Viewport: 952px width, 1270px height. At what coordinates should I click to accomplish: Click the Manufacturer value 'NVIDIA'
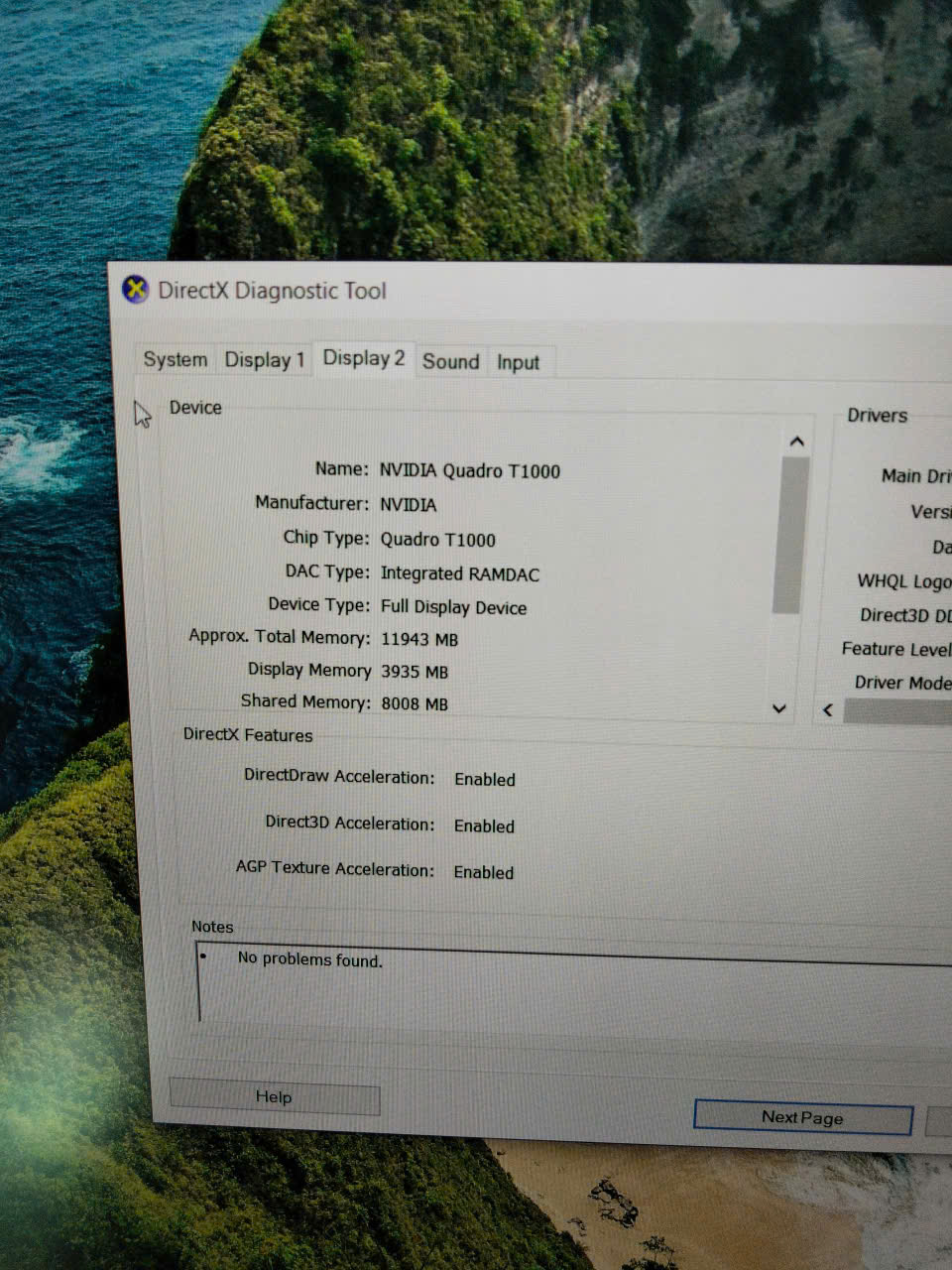pos(409,505)
